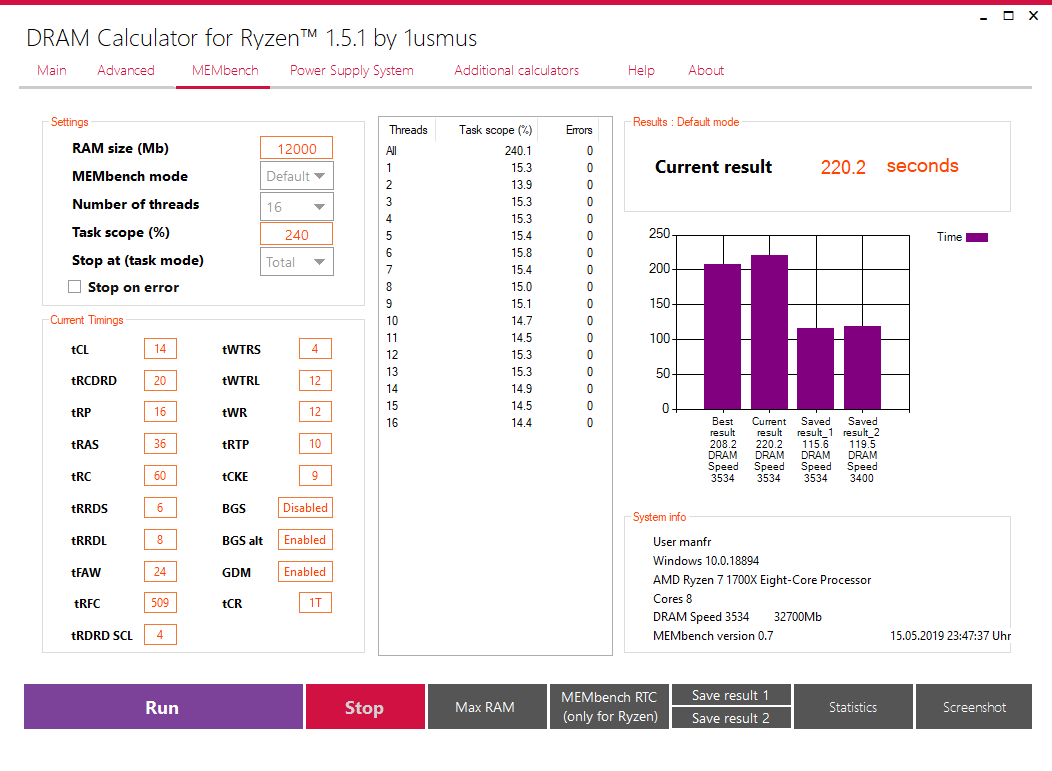Viewport: 1052px width, 771px height.
Task: Click the tRC value 60
Action: point(160,476)
